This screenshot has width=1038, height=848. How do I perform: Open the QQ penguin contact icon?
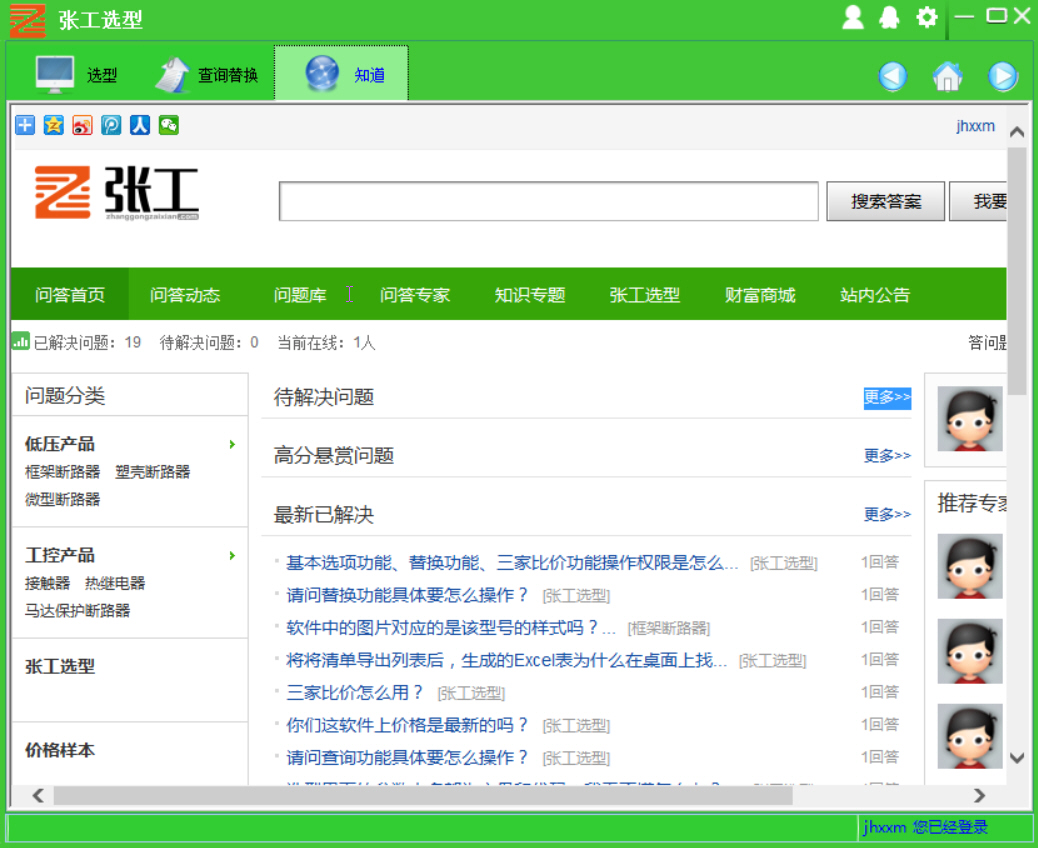click(889, 17)
